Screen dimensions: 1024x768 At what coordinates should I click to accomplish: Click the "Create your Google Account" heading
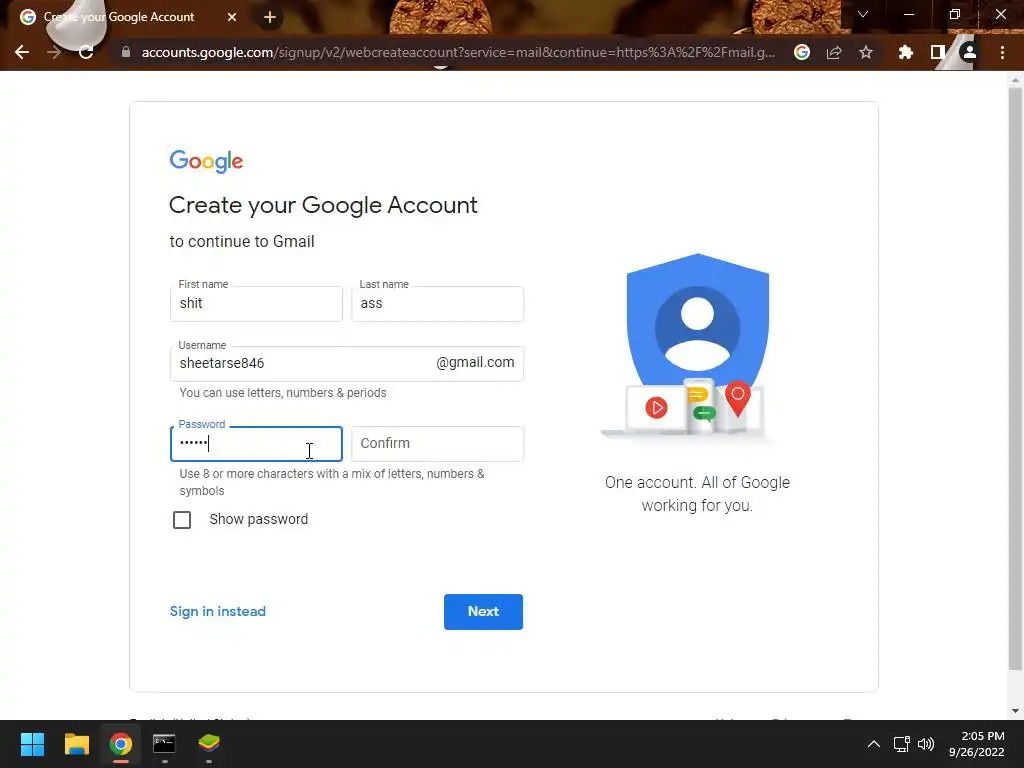pos(323,205)
